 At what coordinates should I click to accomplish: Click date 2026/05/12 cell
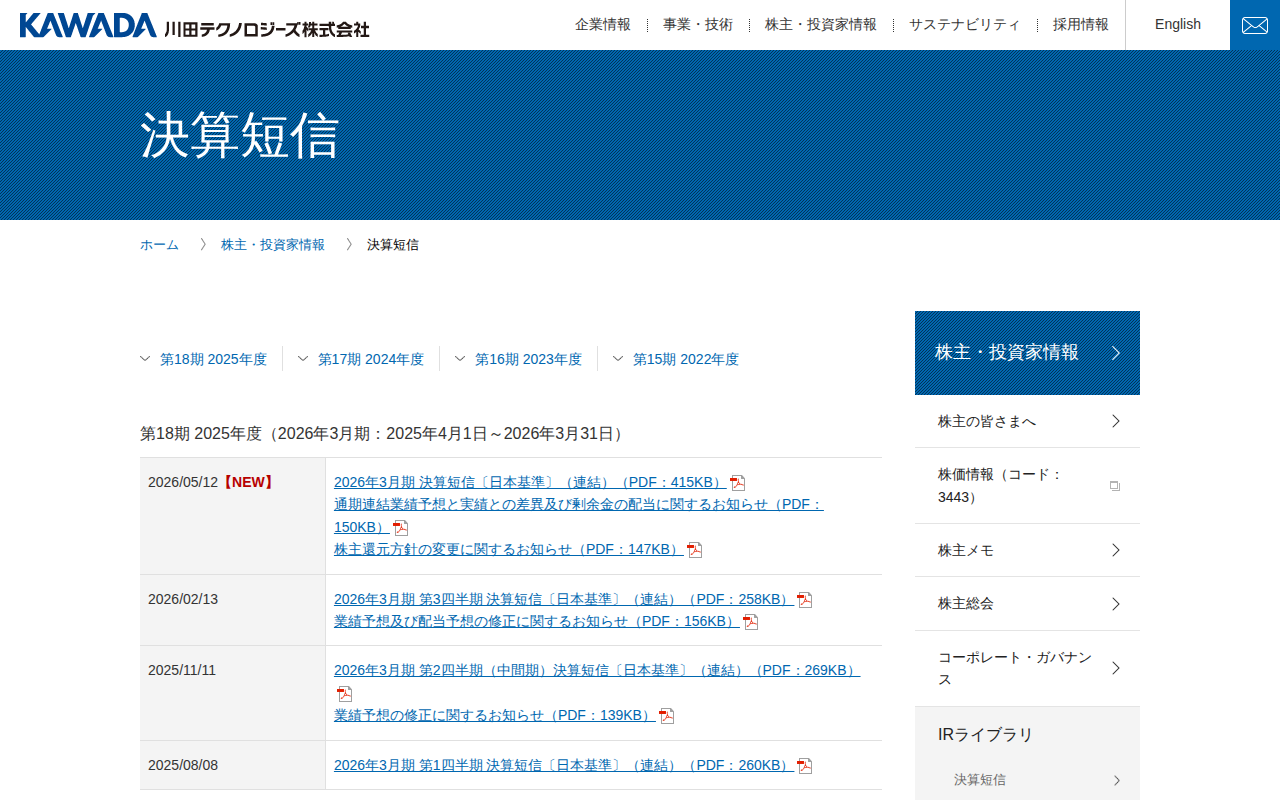(233, 516)
